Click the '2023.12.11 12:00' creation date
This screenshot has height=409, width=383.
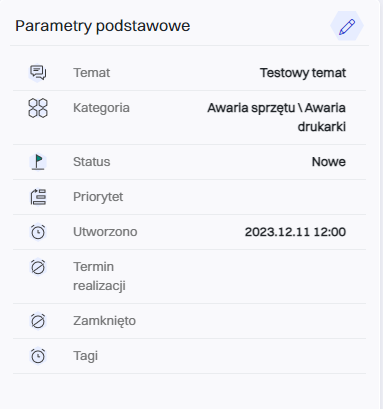click(295, 232)
